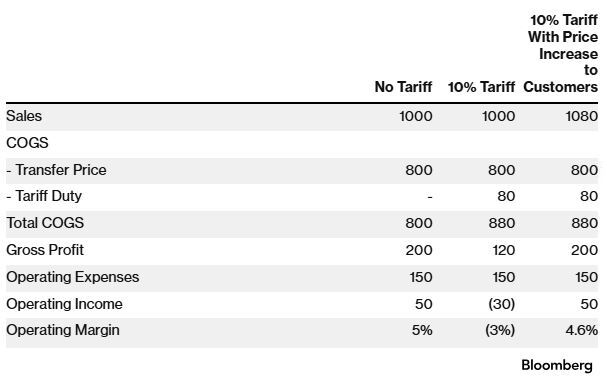Click the 5% operating margin value
Screen dimensions: 607x380
422,330
